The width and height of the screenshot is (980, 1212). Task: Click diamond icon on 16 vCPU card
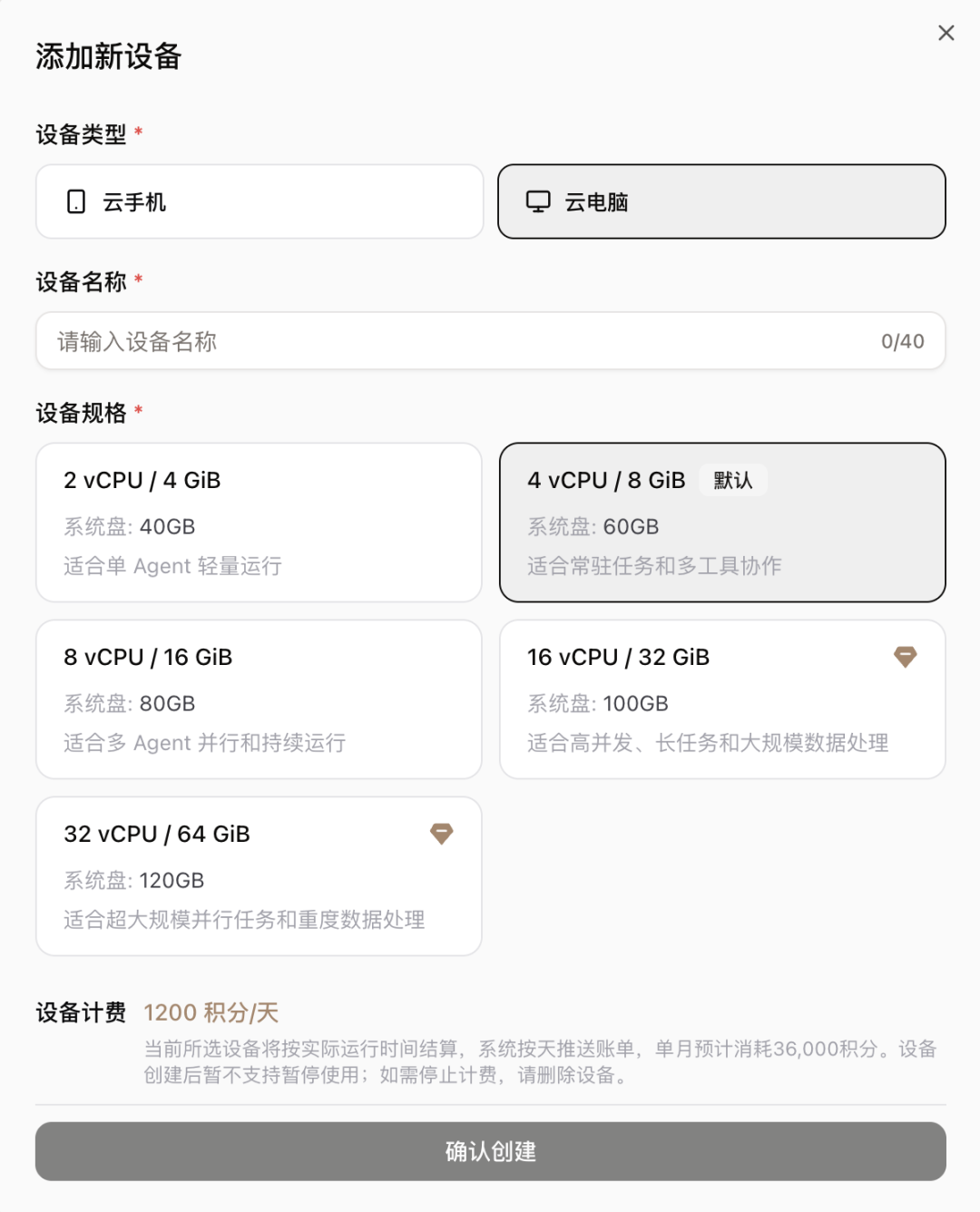click(x=905, y=657)
